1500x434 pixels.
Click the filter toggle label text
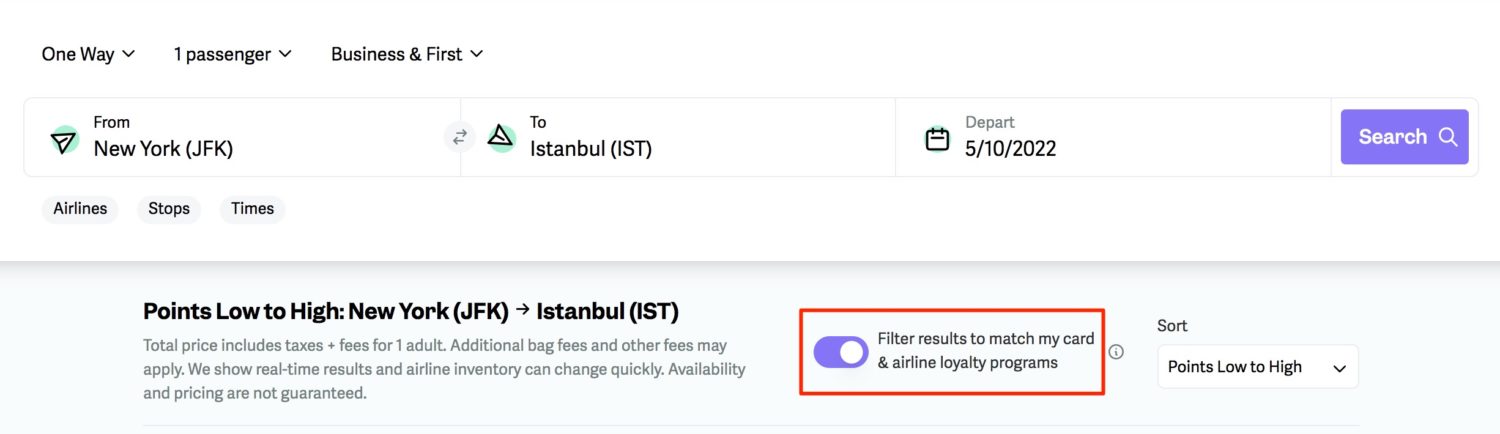tap(986, 351)
